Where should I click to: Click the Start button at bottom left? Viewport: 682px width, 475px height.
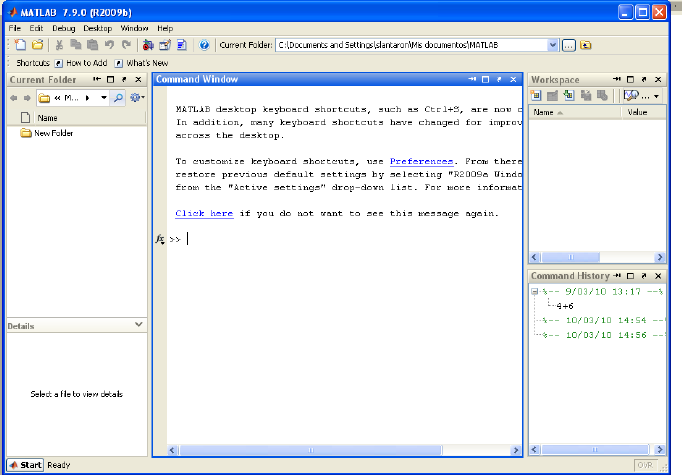25,465
